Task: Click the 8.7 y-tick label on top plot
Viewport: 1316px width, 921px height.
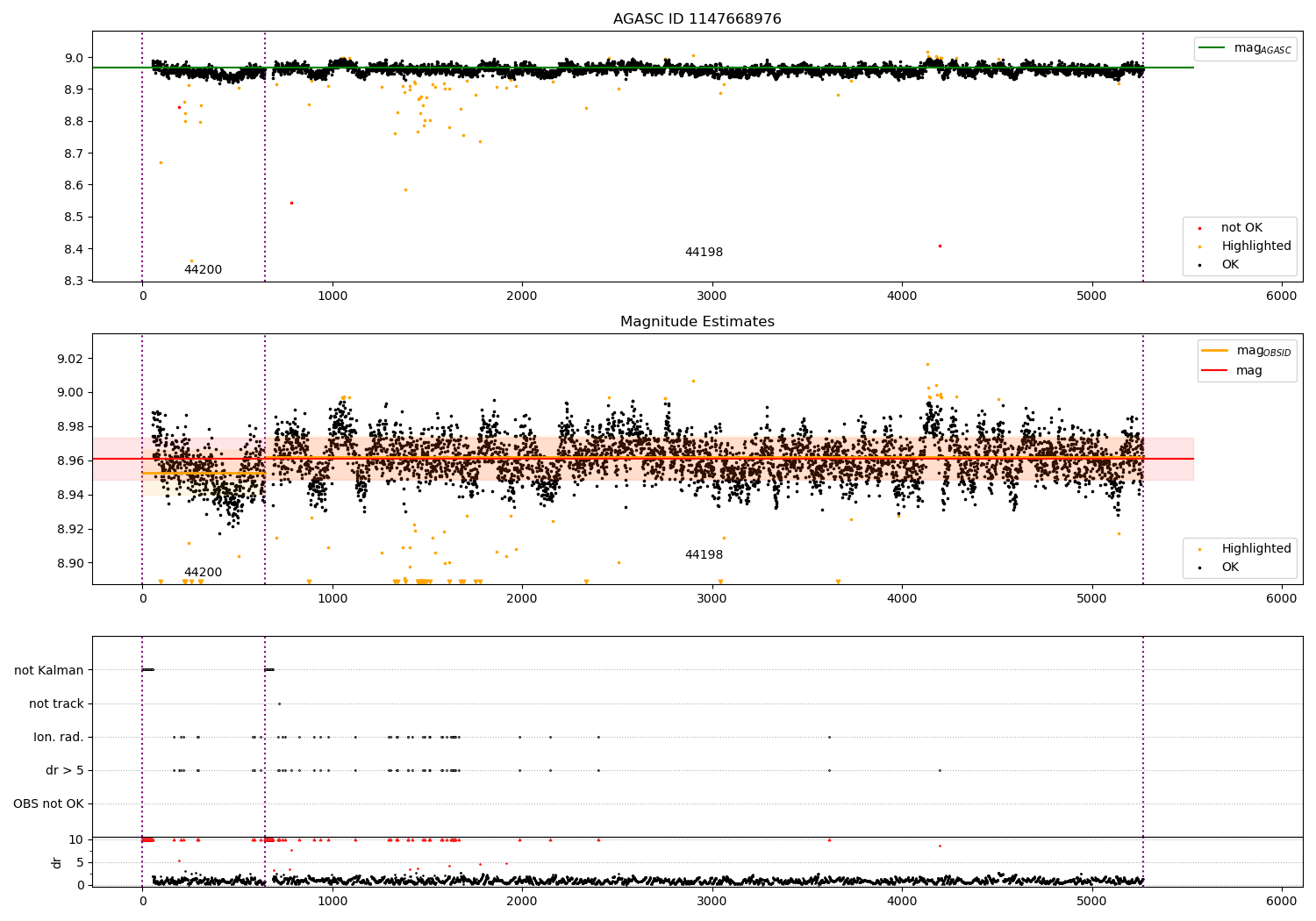Action: [75, 153]
